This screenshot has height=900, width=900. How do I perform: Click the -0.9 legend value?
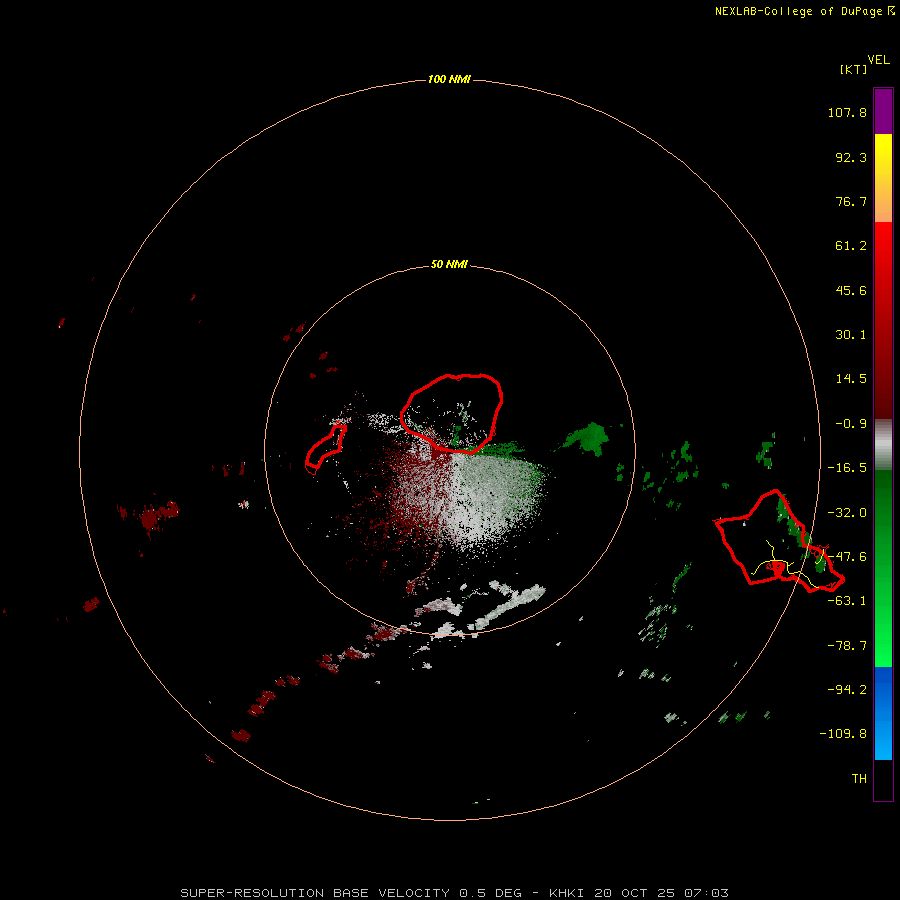coord(851,424)
